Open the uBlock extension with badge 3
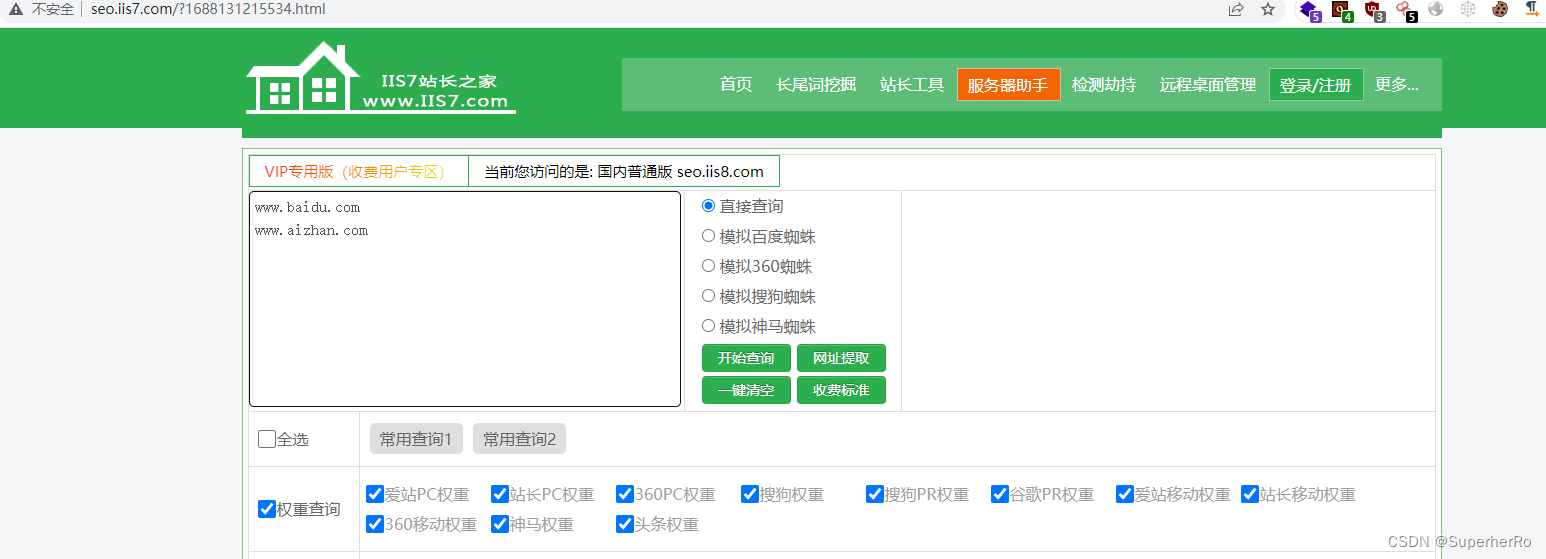The width and height of the screenshot is (1546, 559). [x=1373, y=10]
